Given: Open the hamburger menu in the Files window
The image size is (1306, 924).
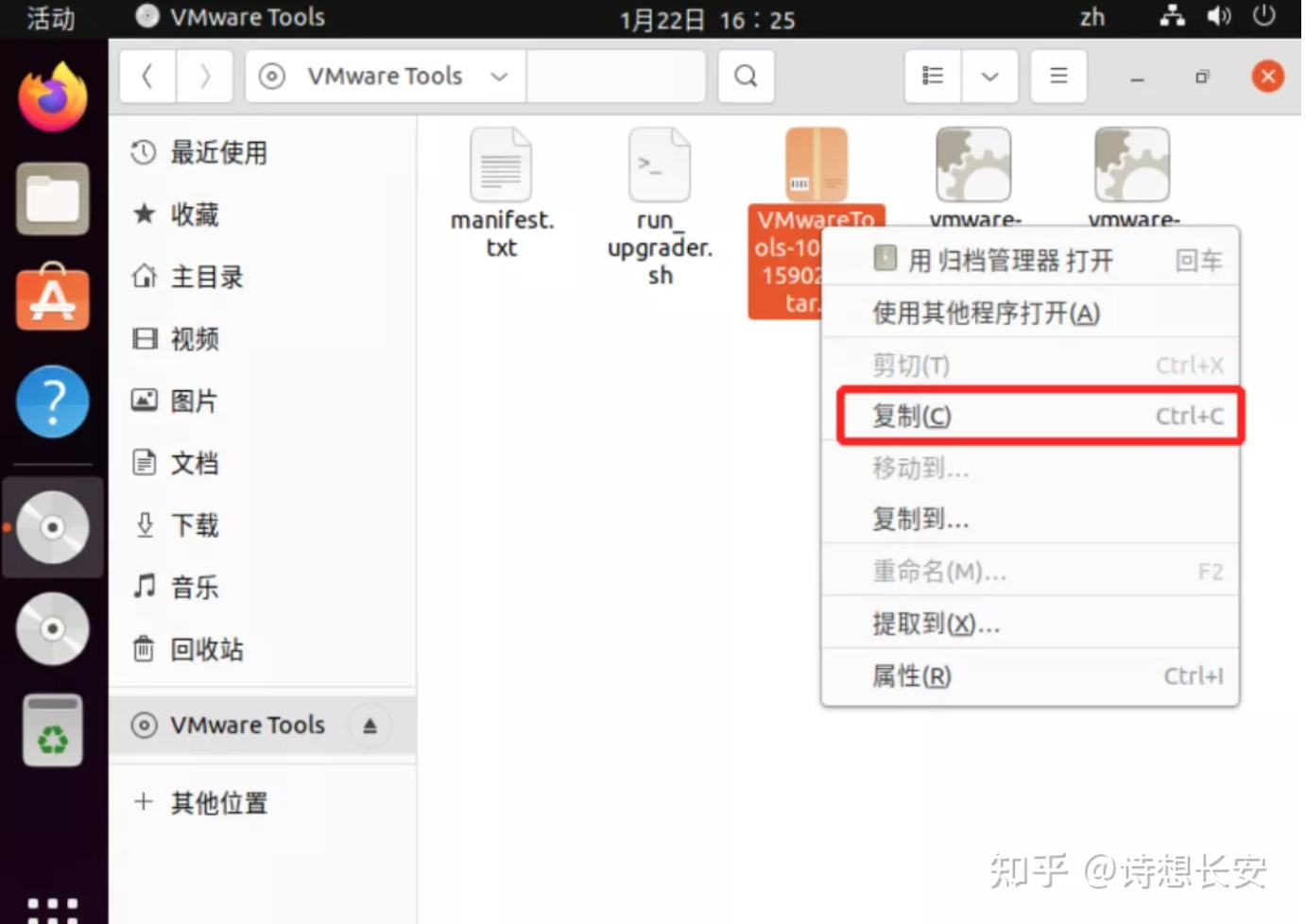Looking at the screenshot, I should (x=1057, y=76).
